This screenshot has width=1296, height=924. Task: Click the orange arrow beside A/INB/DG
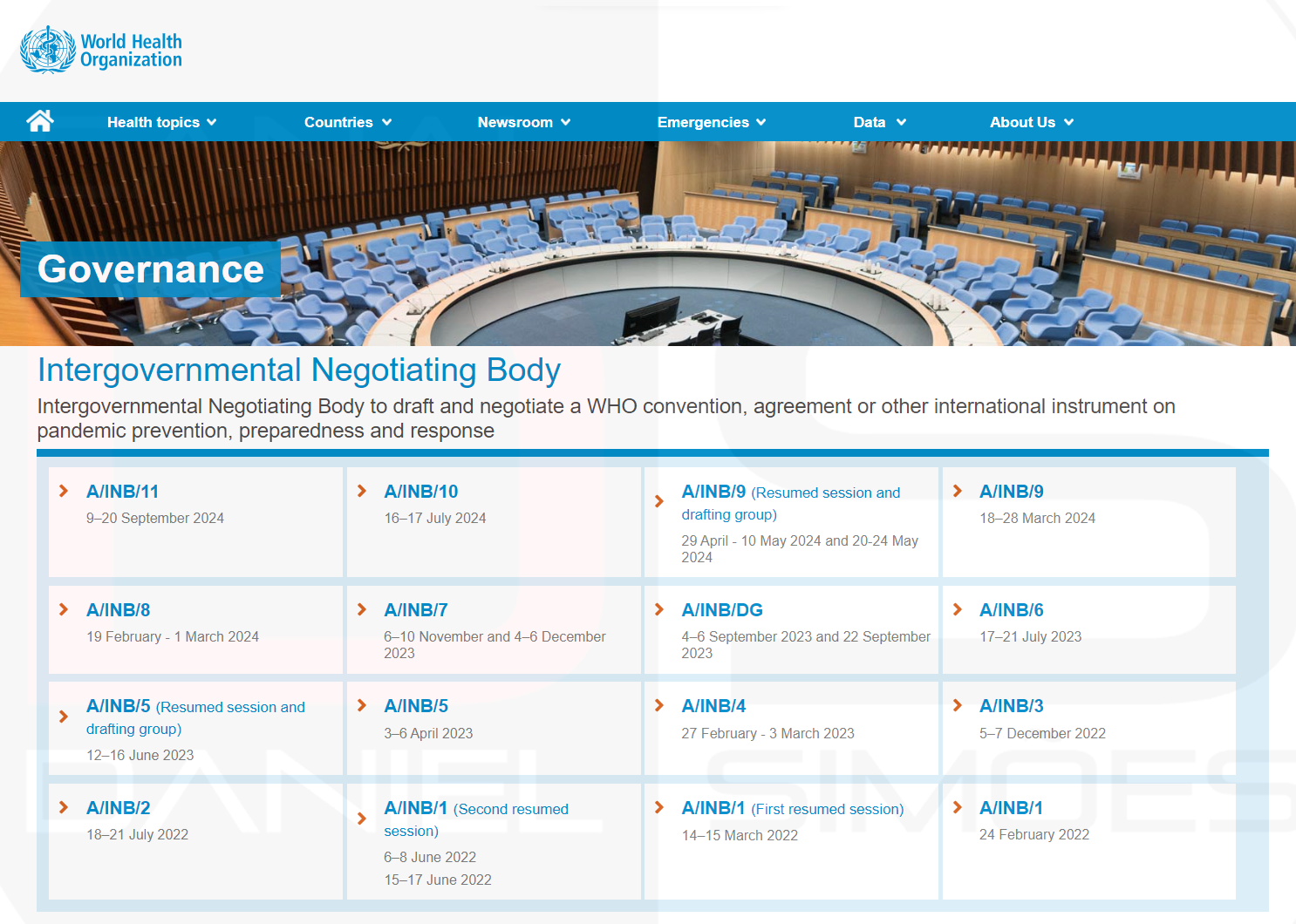pyautogui.click(x=659, y=609)
